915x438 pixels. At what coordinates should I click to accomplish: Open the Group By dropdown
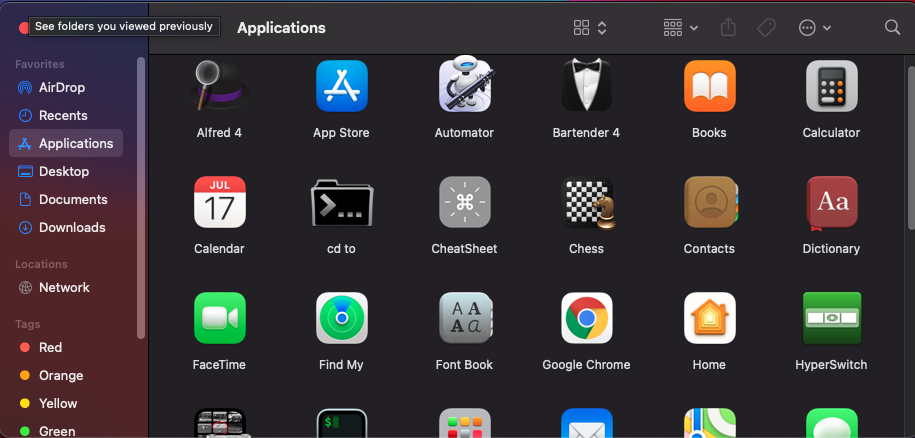coord(680,27)
